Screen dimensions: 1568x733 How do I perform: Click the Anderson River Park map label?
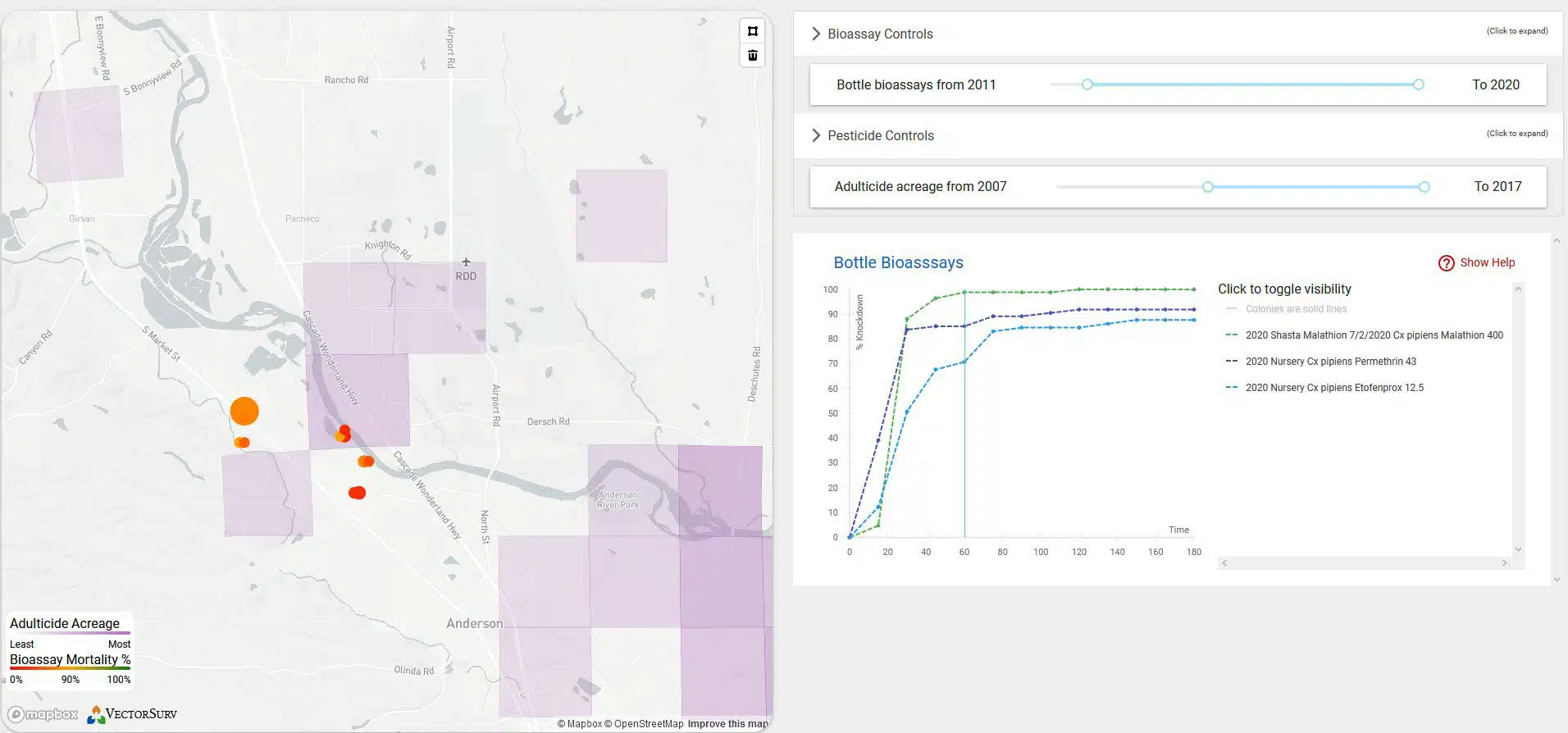pos(618,499)
